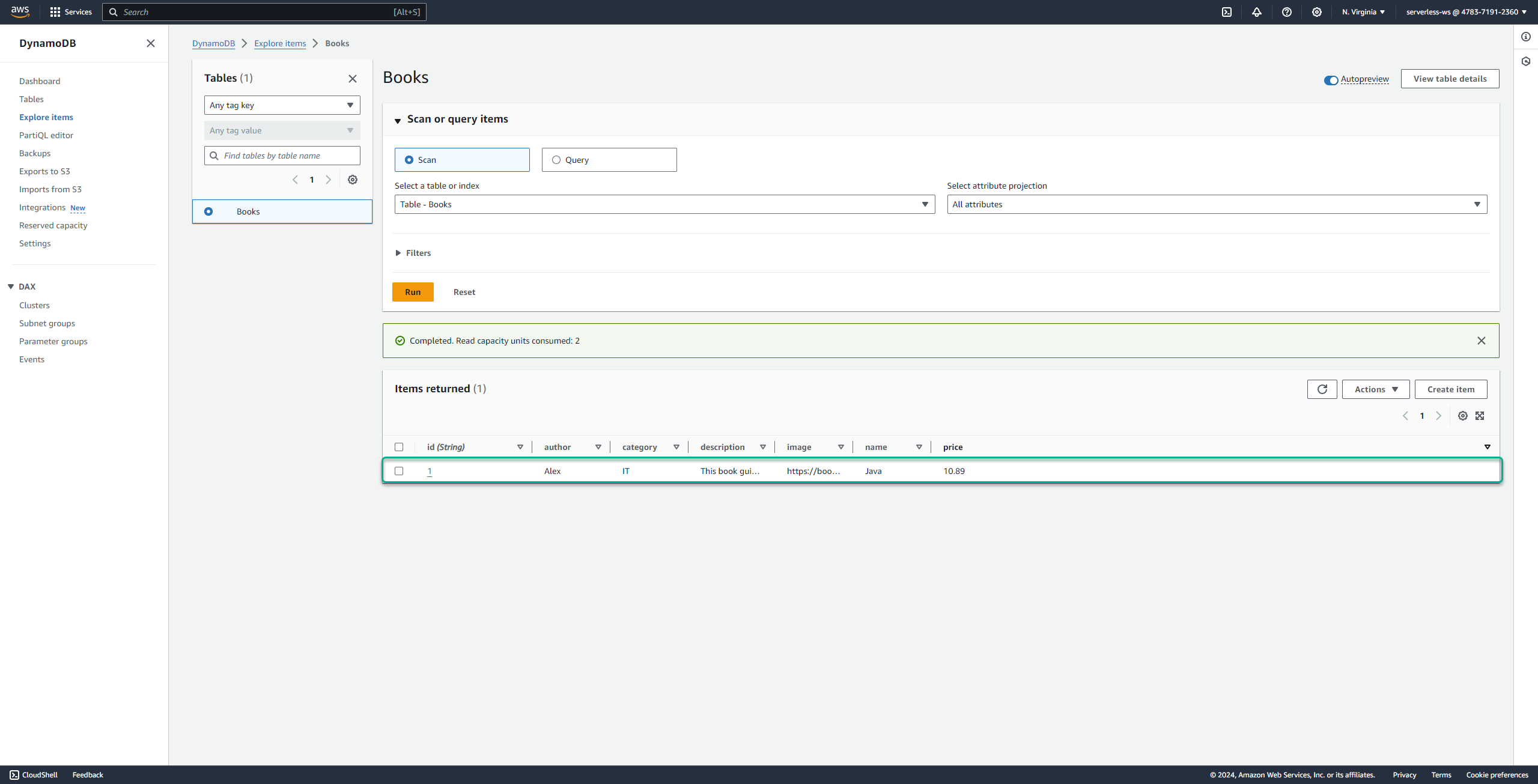Select the Books table radio button
Image resolution: width=1538 pixels, height=784 pixels.
point(208,211)
